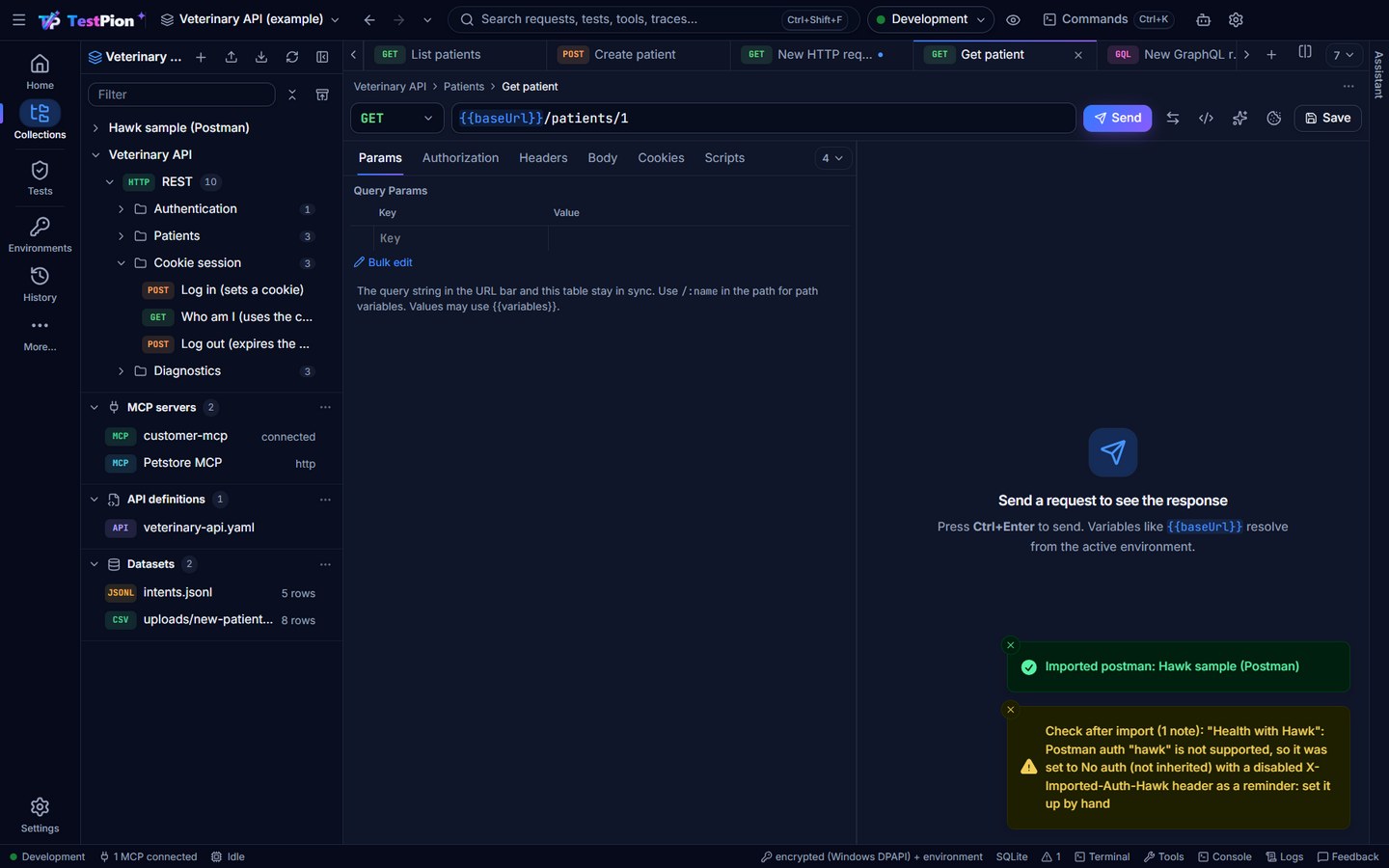The height and width of the screenshot is (868, 1389).
Task: Click the swap arrows icon beside Send
Action: click(1173, 118)
